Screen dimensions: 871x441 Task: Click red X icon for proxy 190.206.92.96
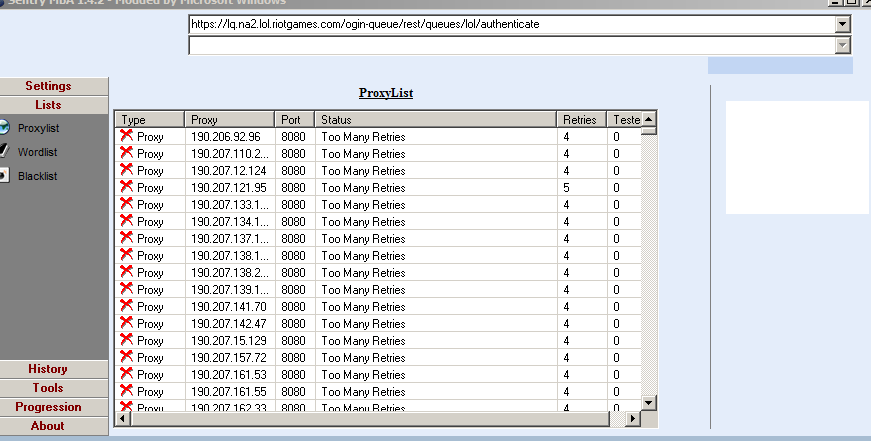point(127,136)
